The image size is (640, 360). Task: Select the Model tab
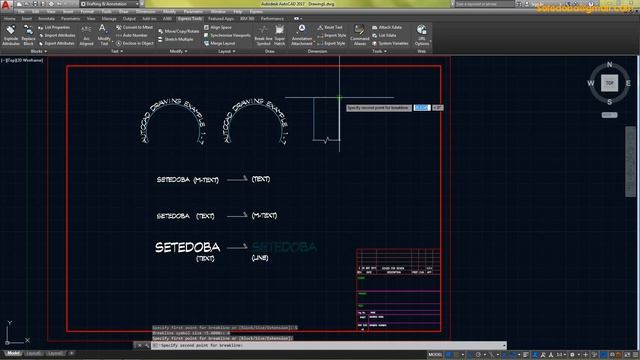tap(13, 353)
